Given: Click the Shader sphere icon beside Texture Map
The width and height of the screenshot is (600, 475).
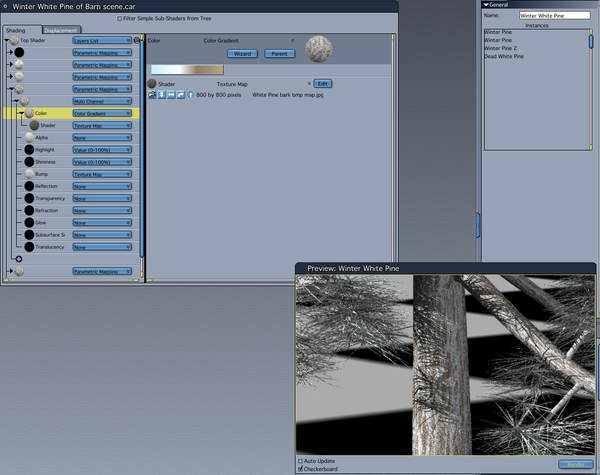Looking at the screenshot, I should pos(152,83).
